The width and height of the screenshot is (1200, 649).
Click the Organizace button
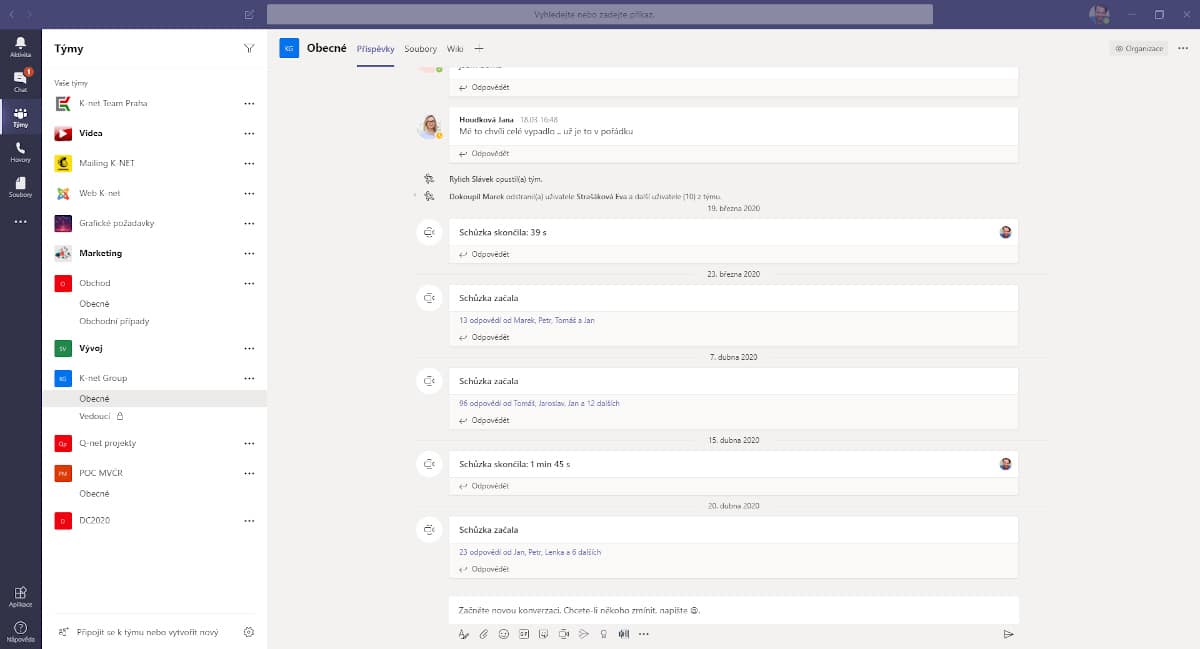[1139, 48]
